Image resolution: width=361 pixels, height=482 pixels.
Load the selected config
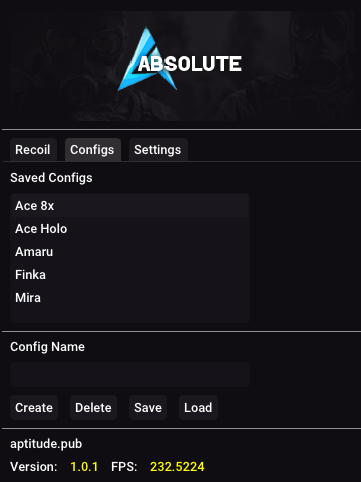point(198,407)
